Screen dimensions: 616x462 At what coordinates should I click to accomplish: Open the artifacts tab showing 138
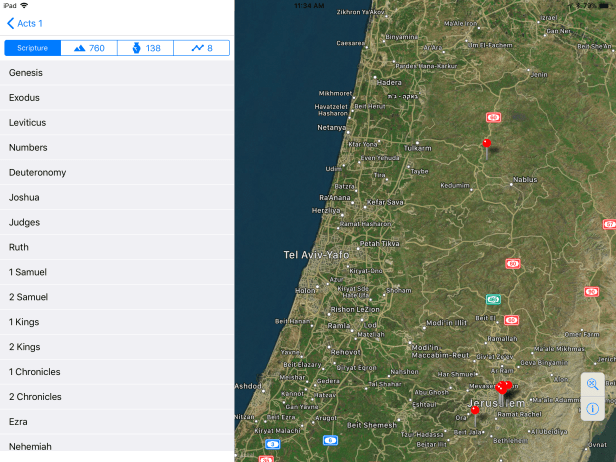145,48
